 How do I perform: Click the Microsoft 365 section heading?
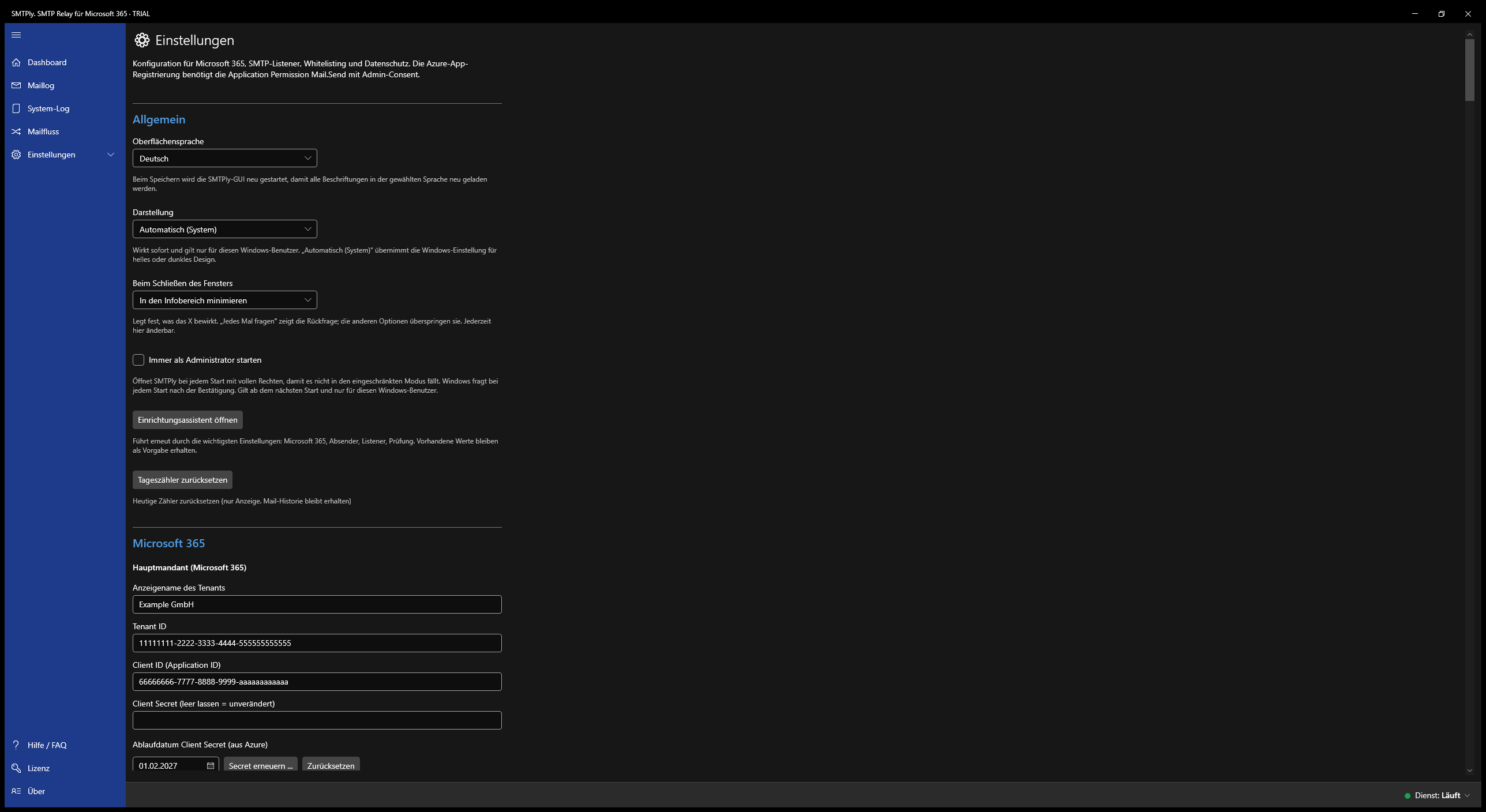click(168, 543)
